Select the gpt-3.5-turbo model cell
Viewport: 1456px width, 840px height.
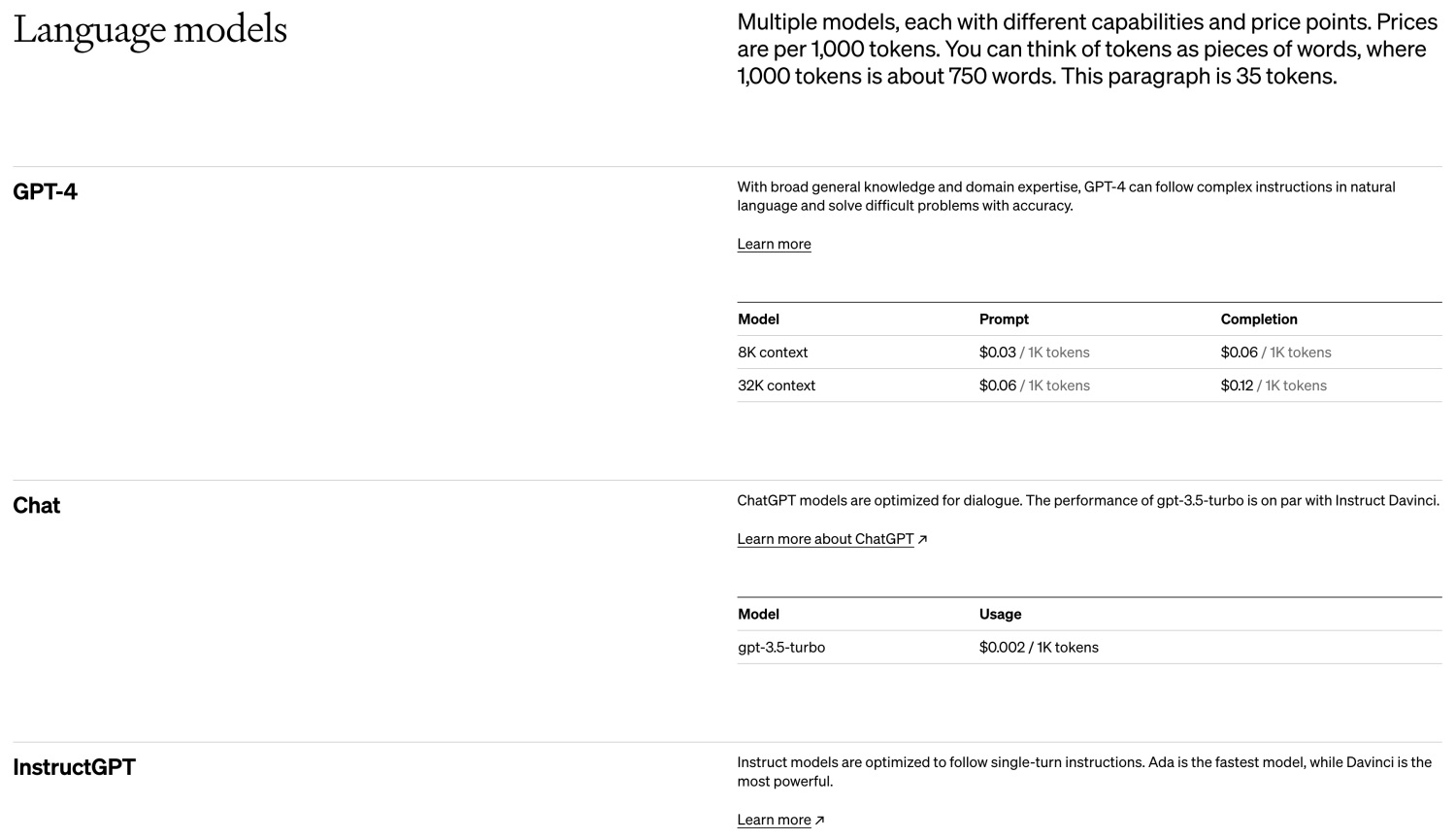[781, 648]
